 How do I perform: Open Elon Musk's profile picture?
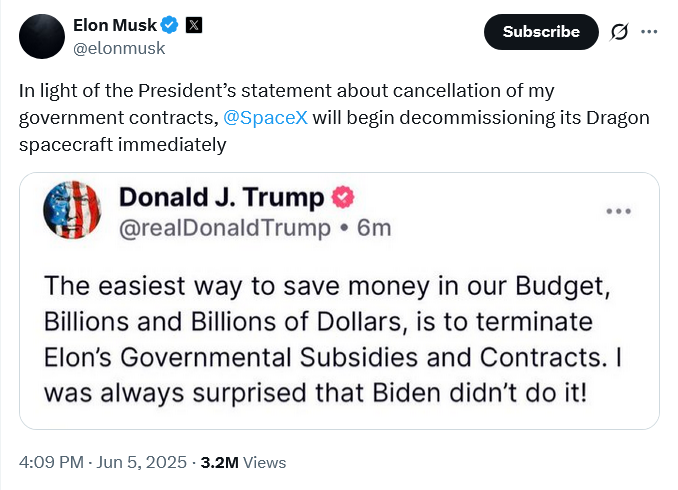42,36
